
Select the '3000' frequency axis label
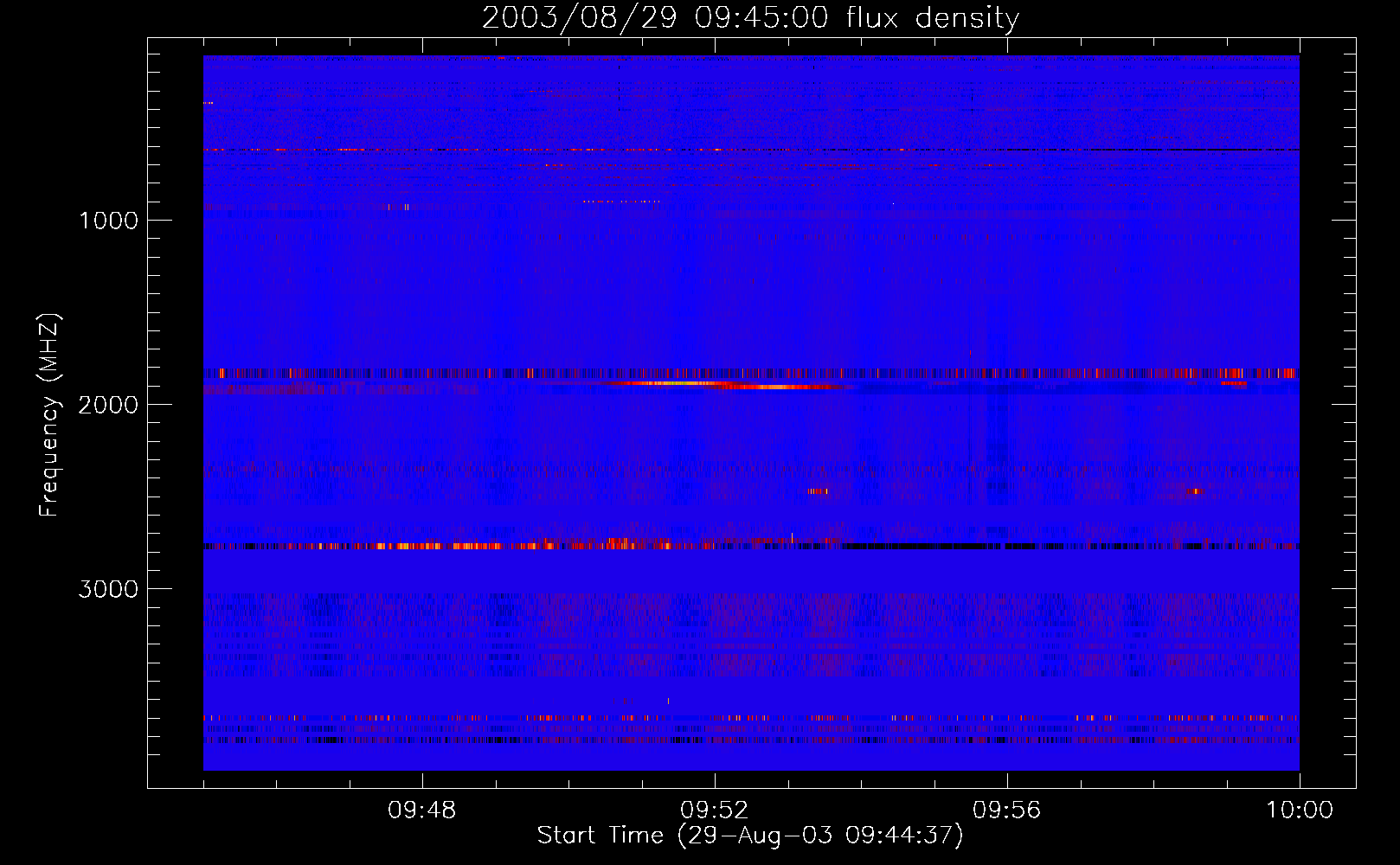coord(109,589)
